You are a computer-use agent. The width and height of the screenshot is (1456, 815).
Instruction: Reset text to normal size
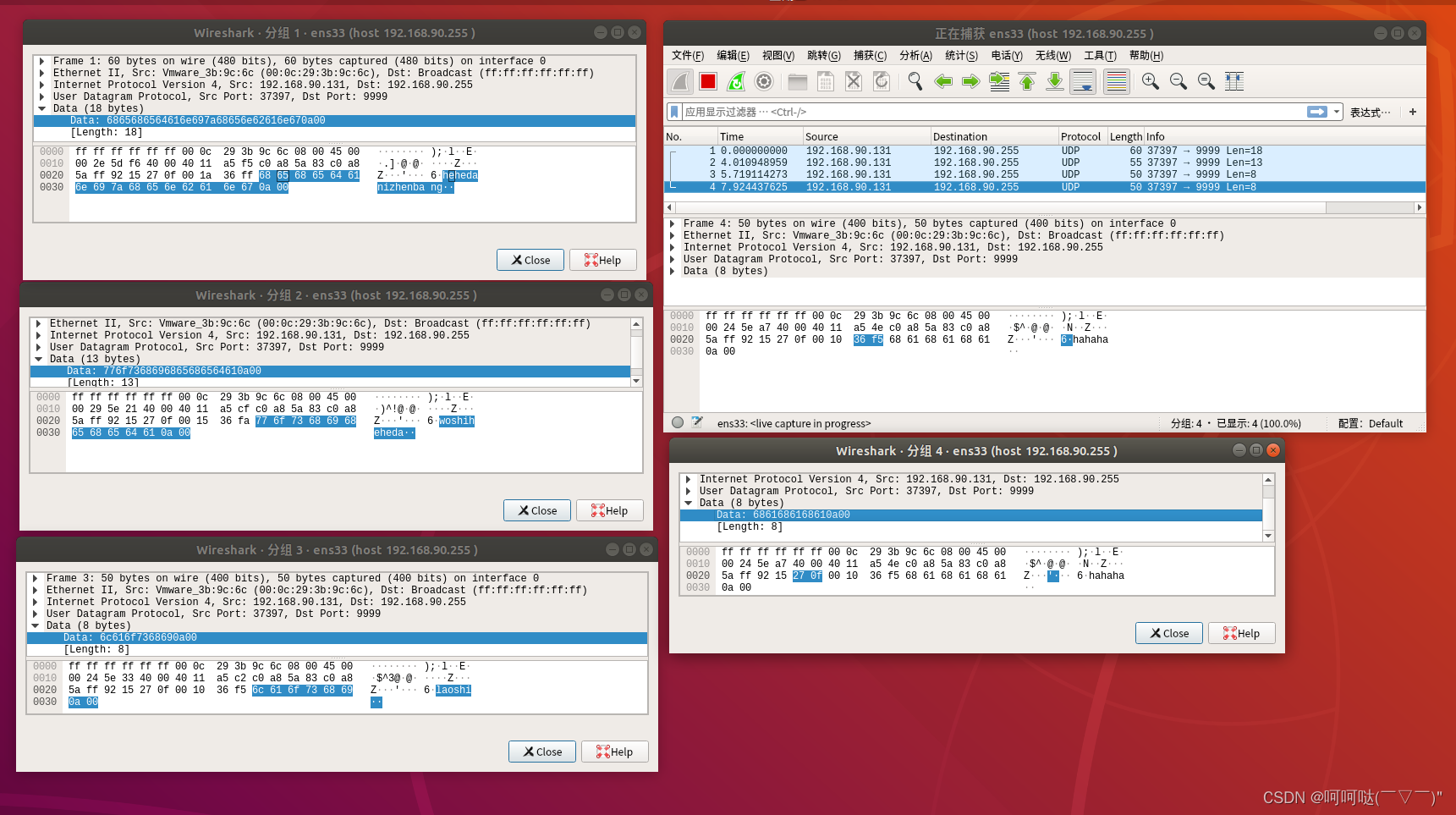1206,81
